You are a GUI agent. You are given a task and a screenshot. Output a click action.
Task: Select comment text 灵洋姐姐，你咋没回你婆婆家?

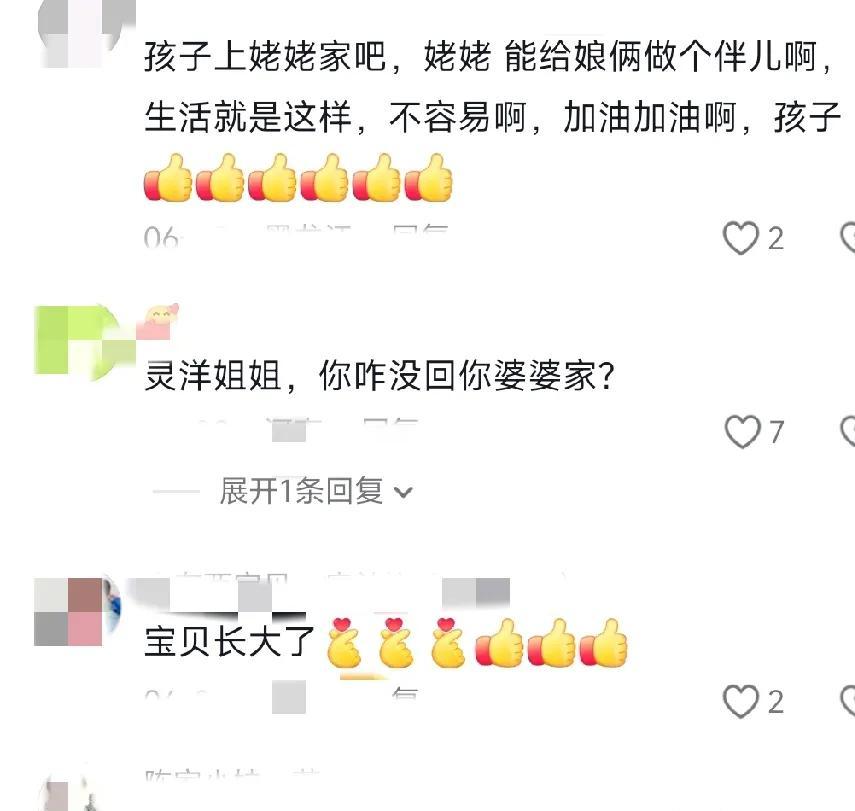click(380, 376)
